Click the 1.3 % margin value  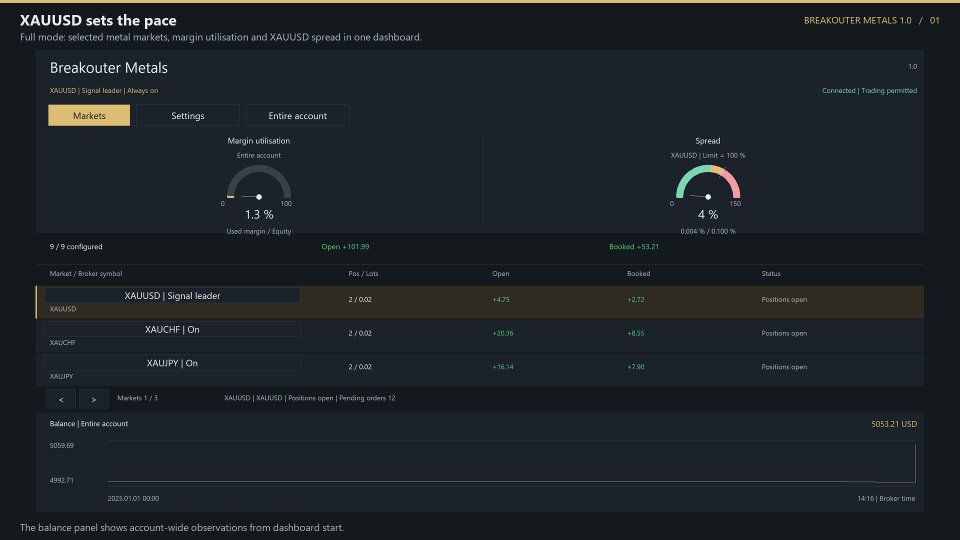pos(259,214)
